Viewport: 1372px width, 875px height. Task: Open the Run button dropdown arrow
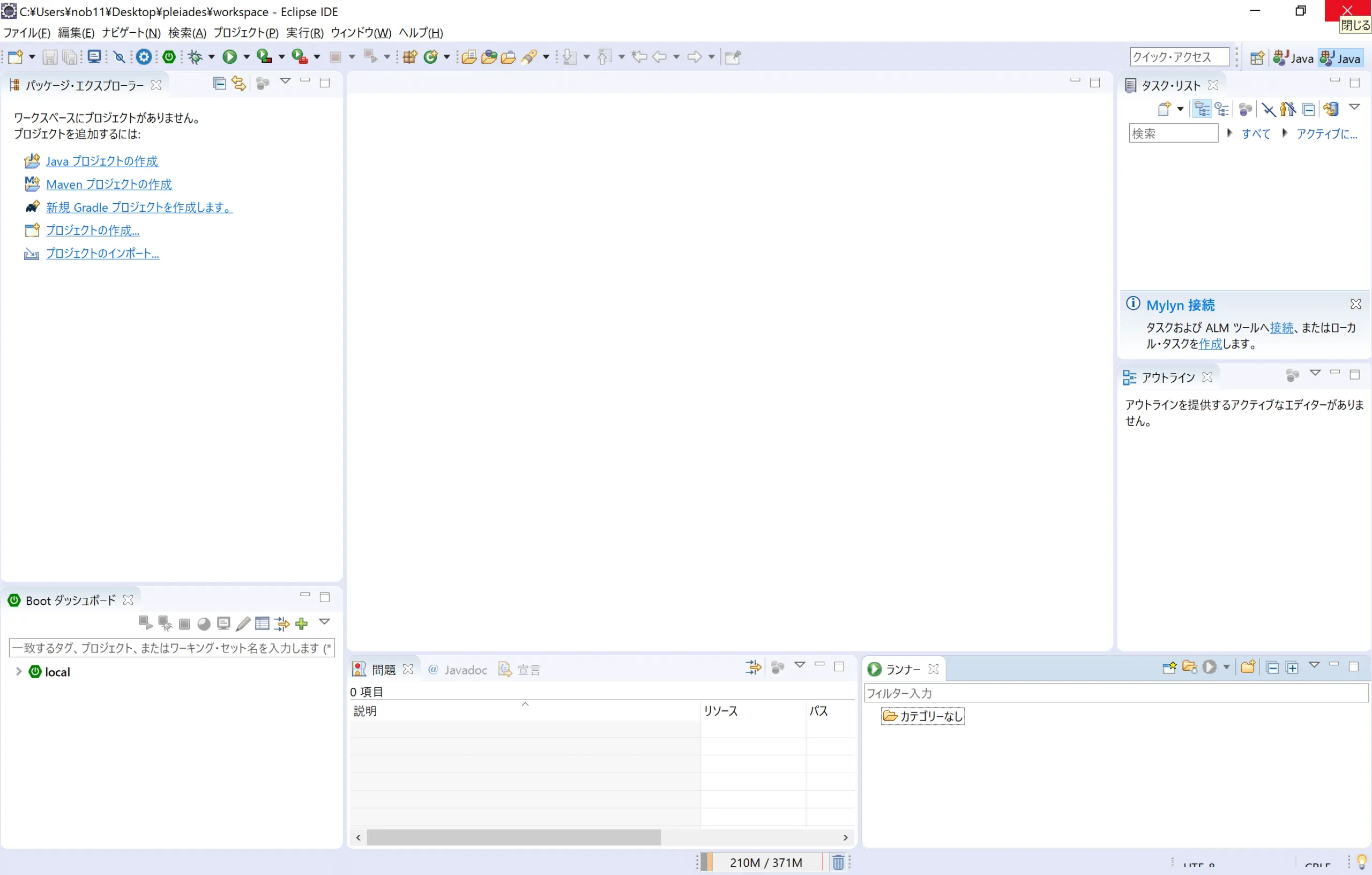tap(246, 56)
